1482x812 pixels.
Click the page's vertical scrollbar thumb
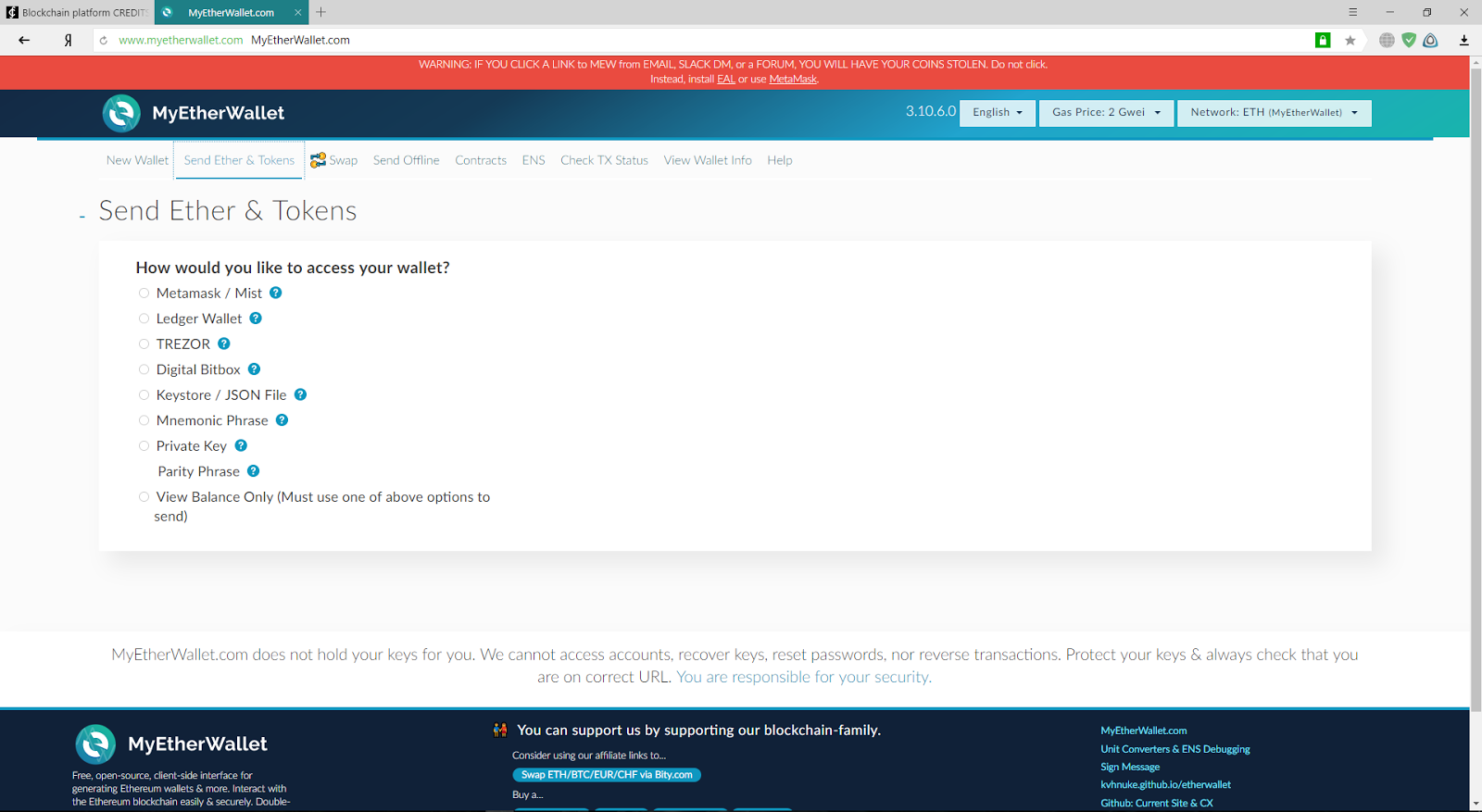click(1476, 389)
